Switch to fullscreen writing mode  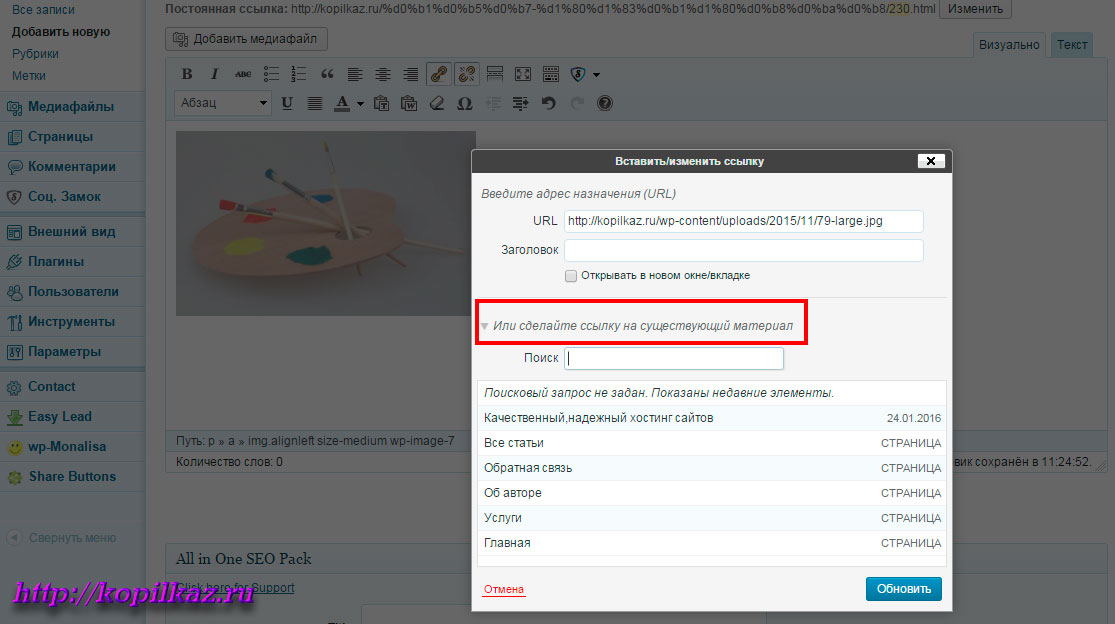point(523,74)
